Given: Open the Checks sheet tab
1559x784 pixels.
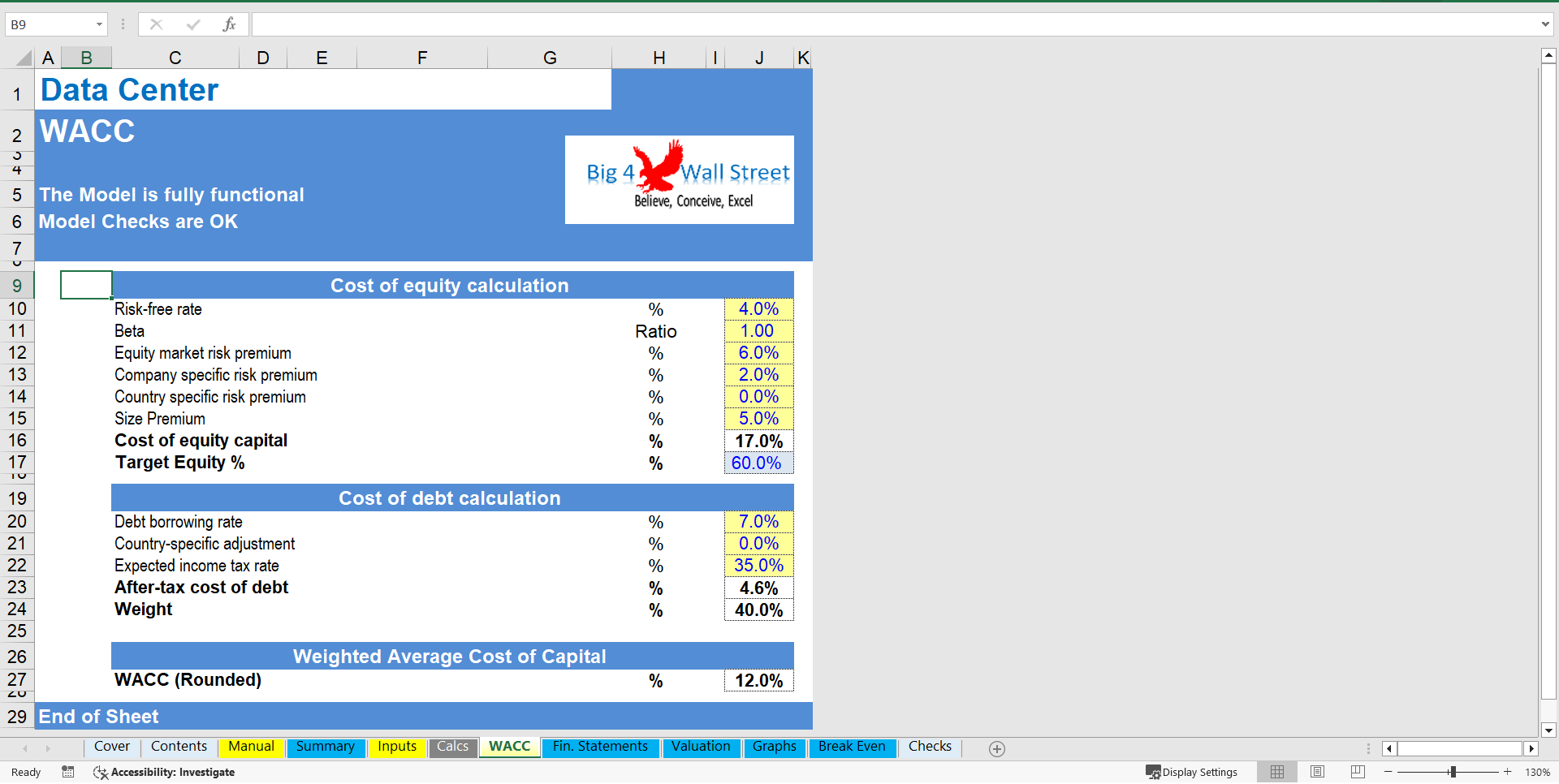Looking at the screenshot, I should coord(930,747).
